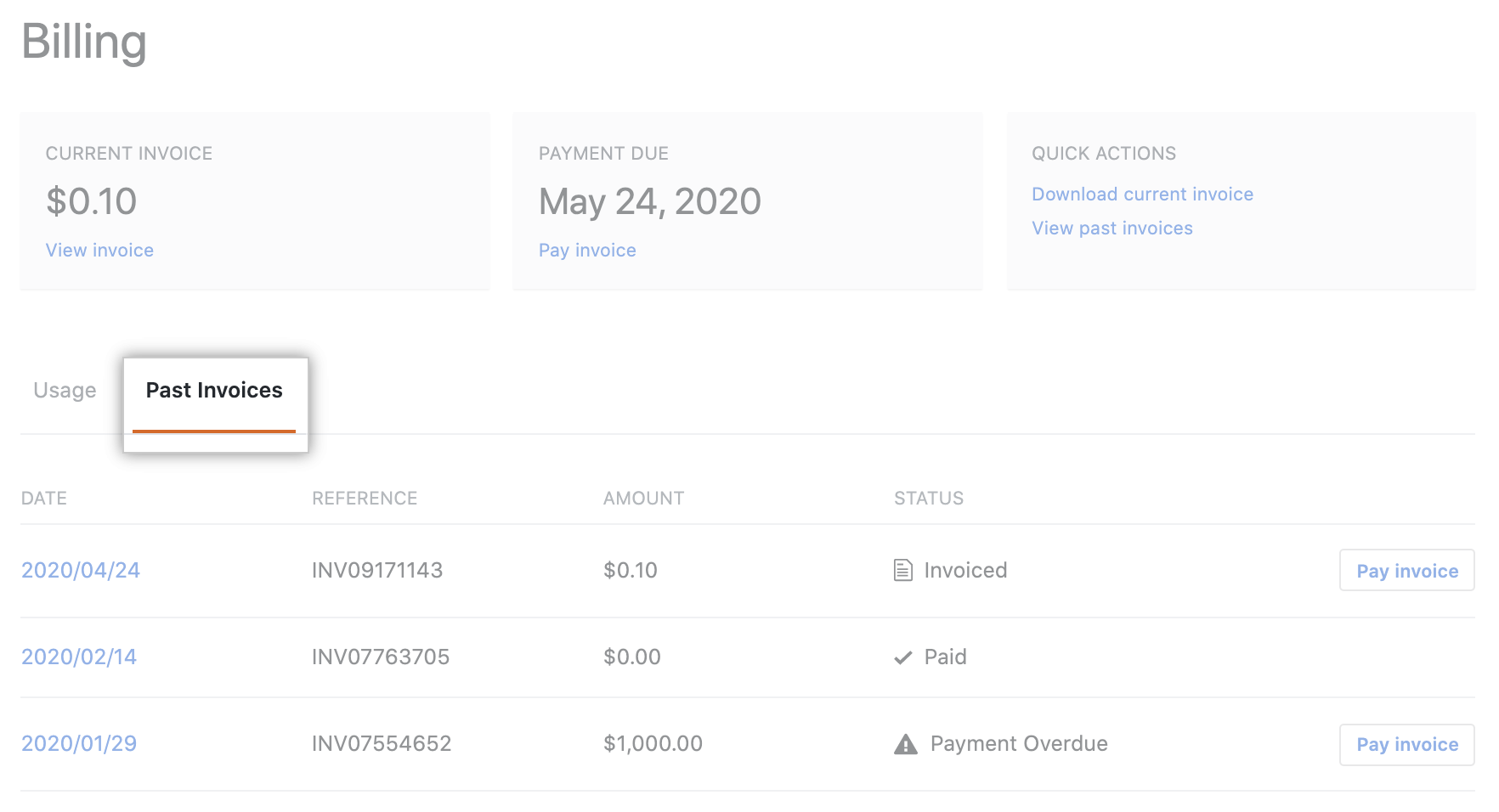The height and width of the screenshot is (812, 1499).
Task: Pay invoice INV09171143 using its button
Action: coord(1406,571)
